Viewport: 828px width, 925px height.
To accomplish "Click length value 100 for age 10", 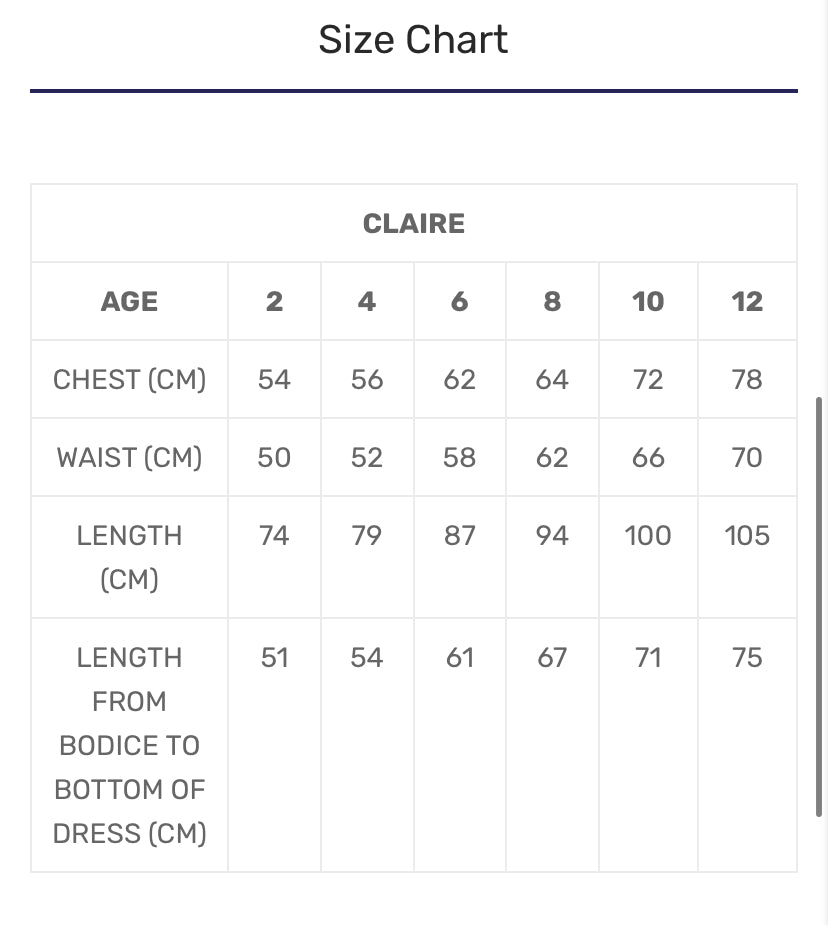I will pos(648,535).
